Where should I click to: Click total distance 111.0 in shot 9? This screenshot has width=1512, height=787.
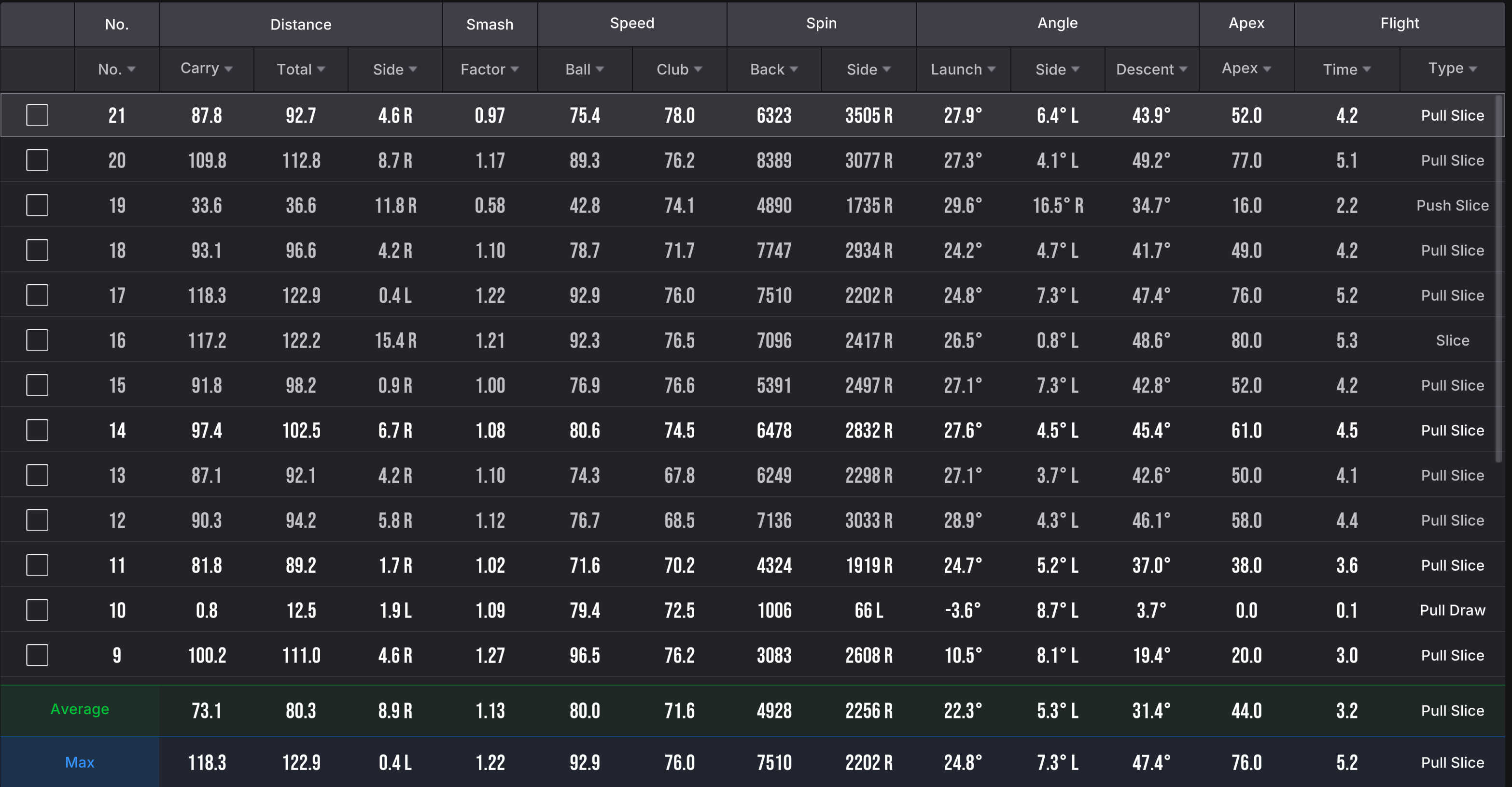pos(301,655)
